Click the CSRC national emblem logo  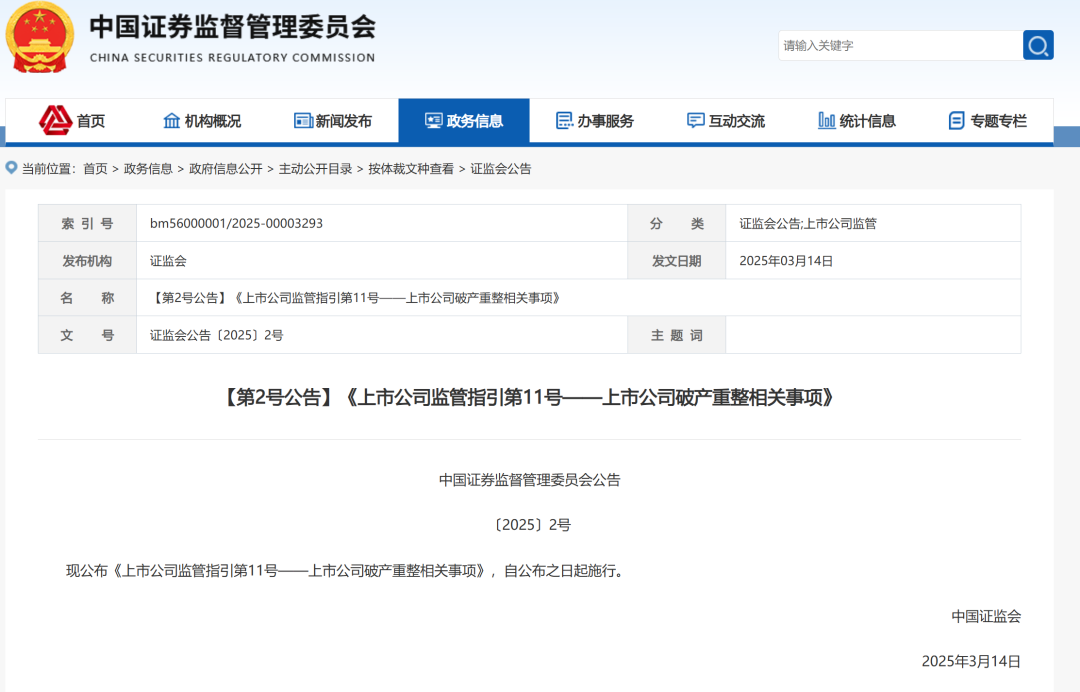click(40, 37)
